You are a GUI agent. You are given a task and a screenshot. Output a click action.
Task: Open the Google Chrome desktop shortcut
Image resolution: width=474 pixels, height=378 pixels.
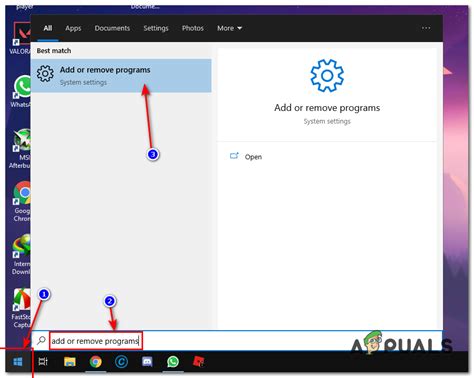pos(22,202)
